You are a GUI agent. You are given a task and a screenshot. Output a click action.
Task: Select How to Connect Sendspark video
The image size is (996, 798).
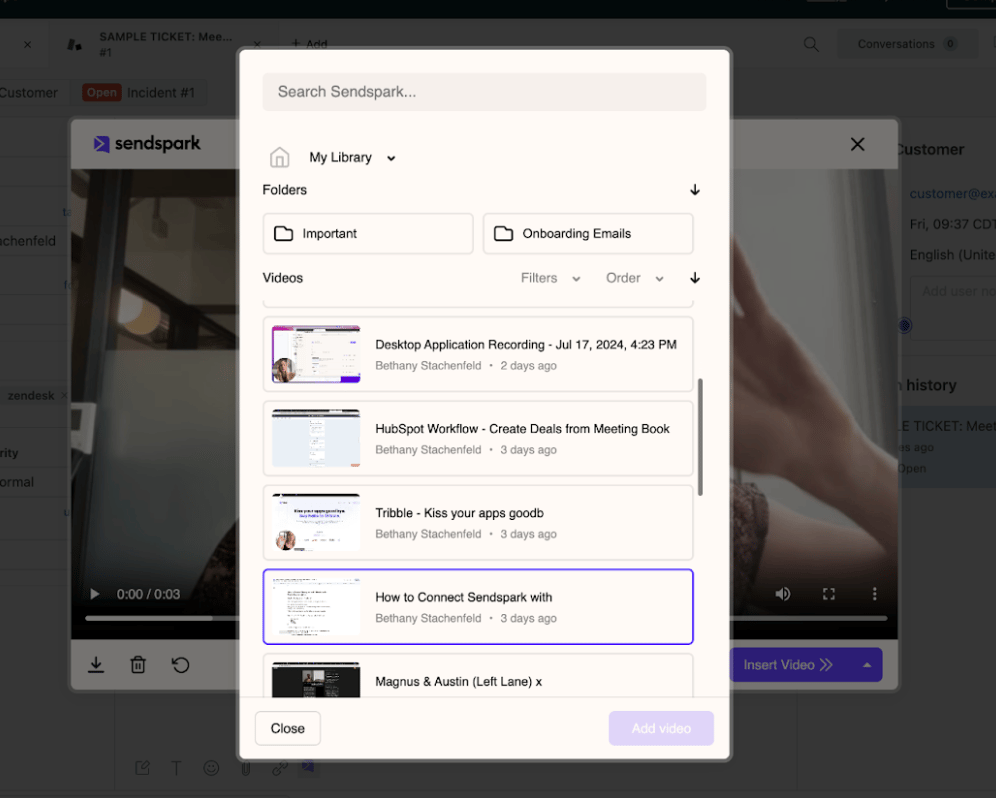tap(478, 607)
